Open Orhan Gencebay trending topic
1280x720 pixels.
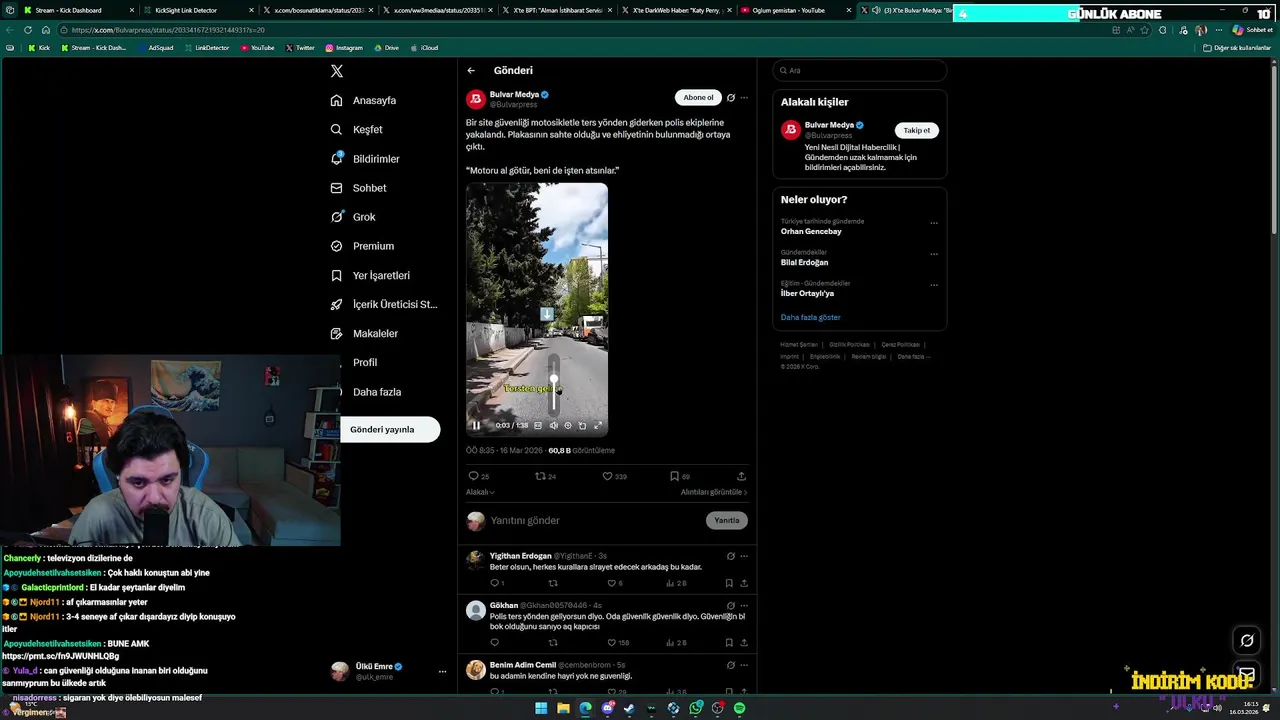coord(811,232)
